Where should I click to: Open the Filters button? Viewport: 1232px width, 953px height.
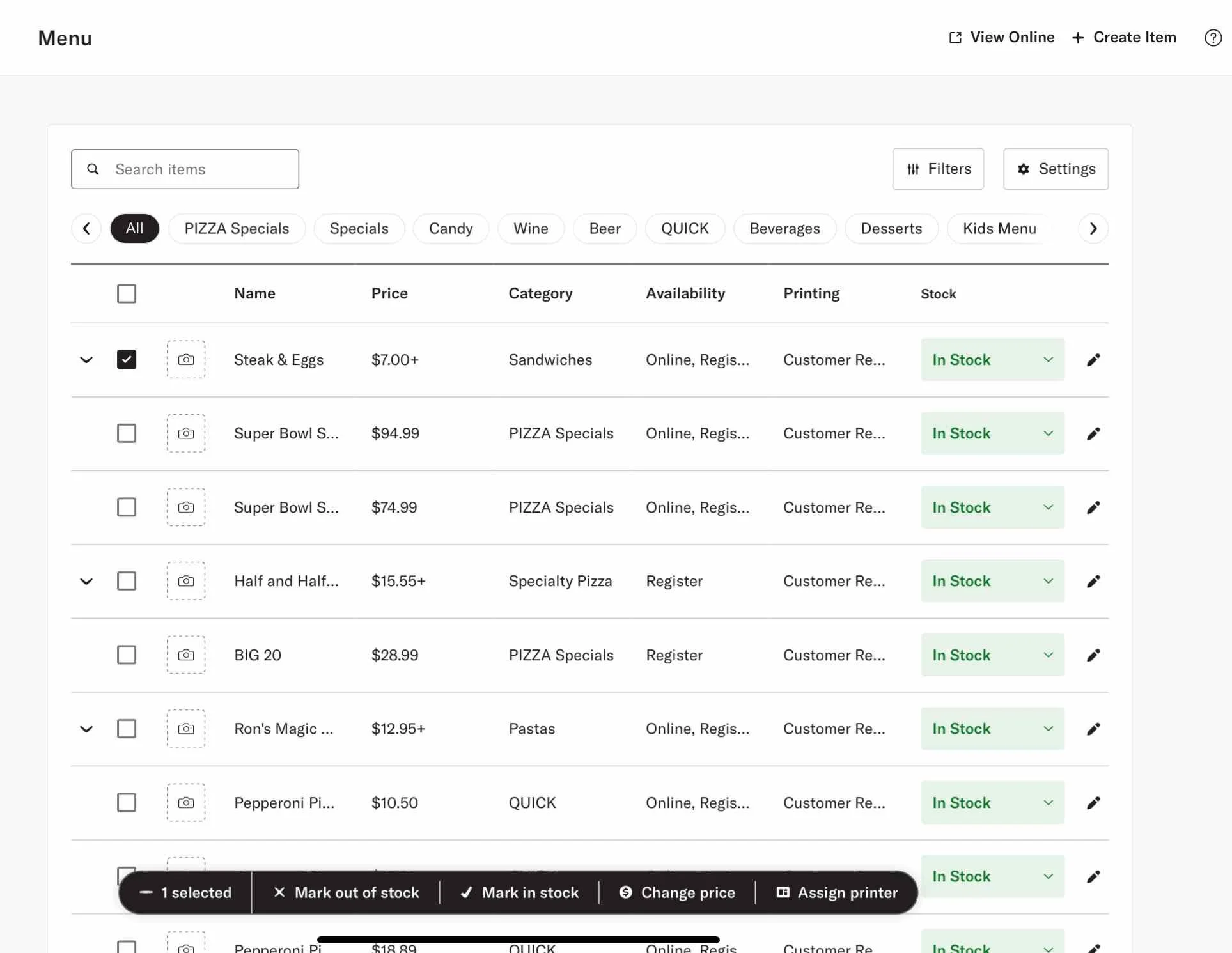(938, 169)
